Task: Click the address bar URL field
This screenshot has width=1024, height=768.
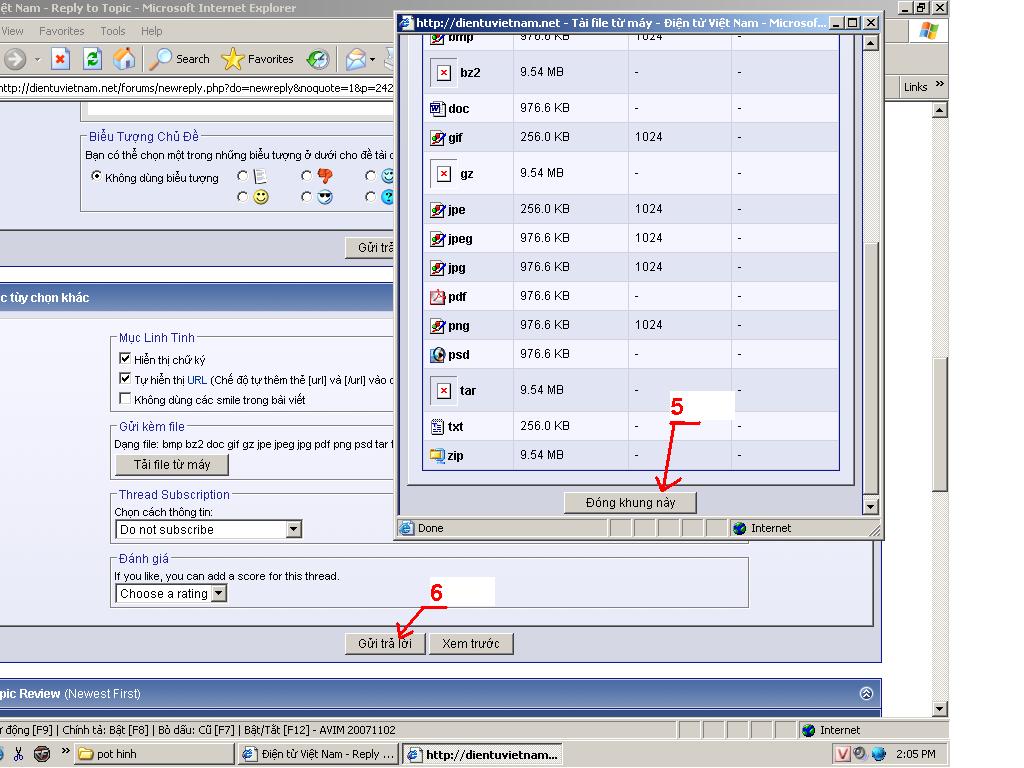Action: pos(197,88)
